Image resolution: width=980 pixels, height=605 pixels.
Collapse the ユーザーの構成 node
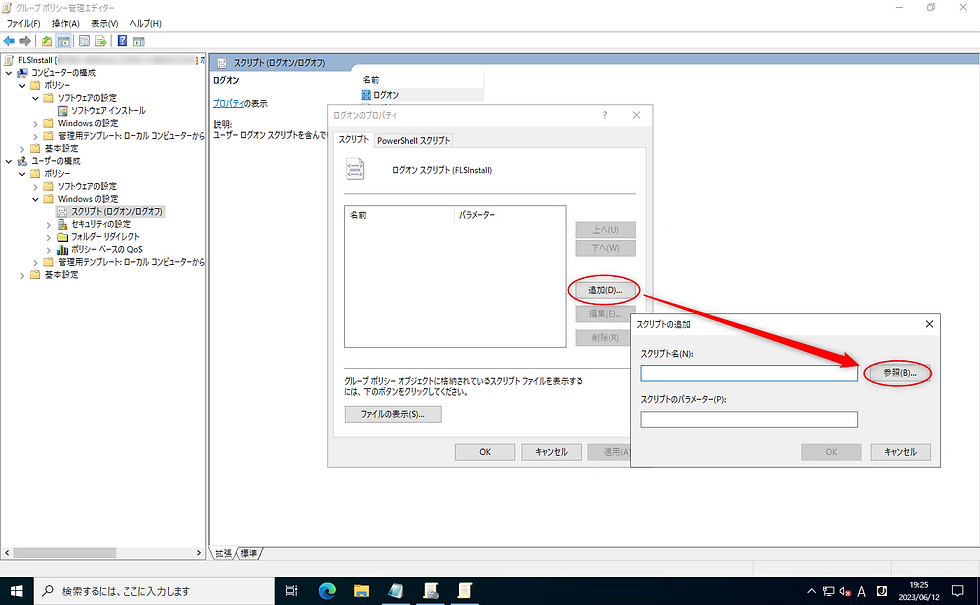[9, 161]
